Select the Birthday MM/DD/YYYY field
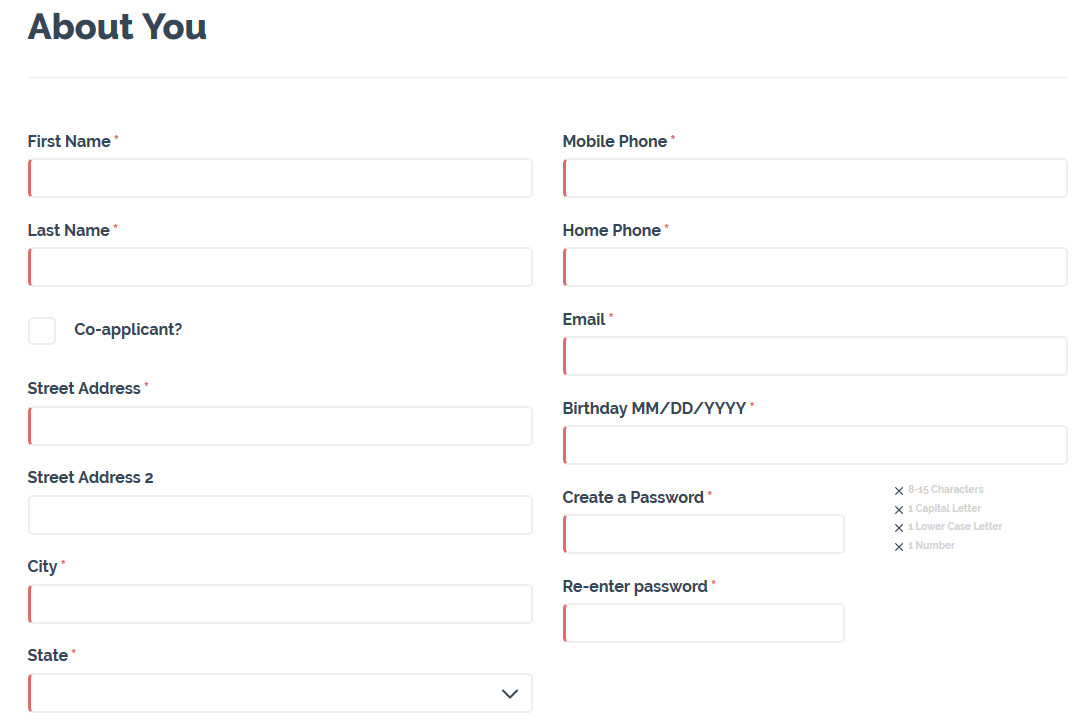The image size is (1088, 723). pos(815,445)
